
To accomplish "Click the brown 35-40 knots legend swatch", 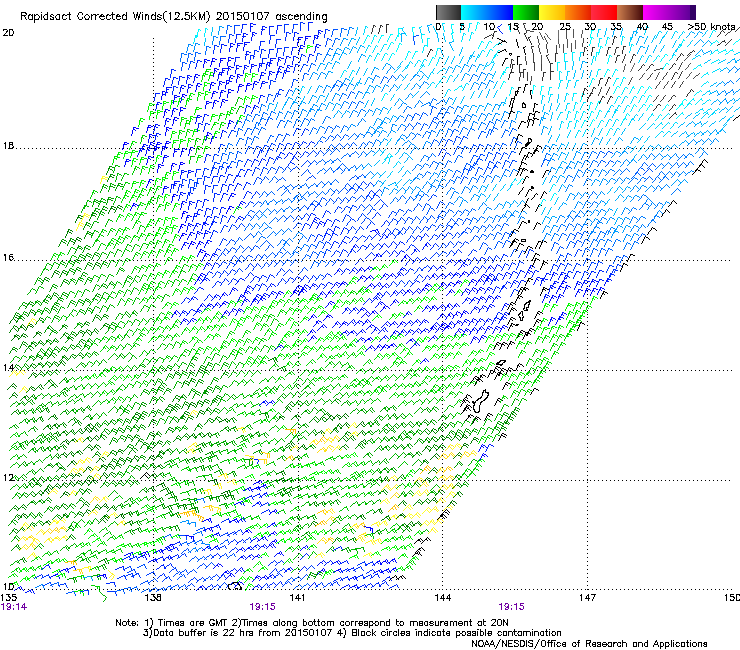I will coord(630,12).
